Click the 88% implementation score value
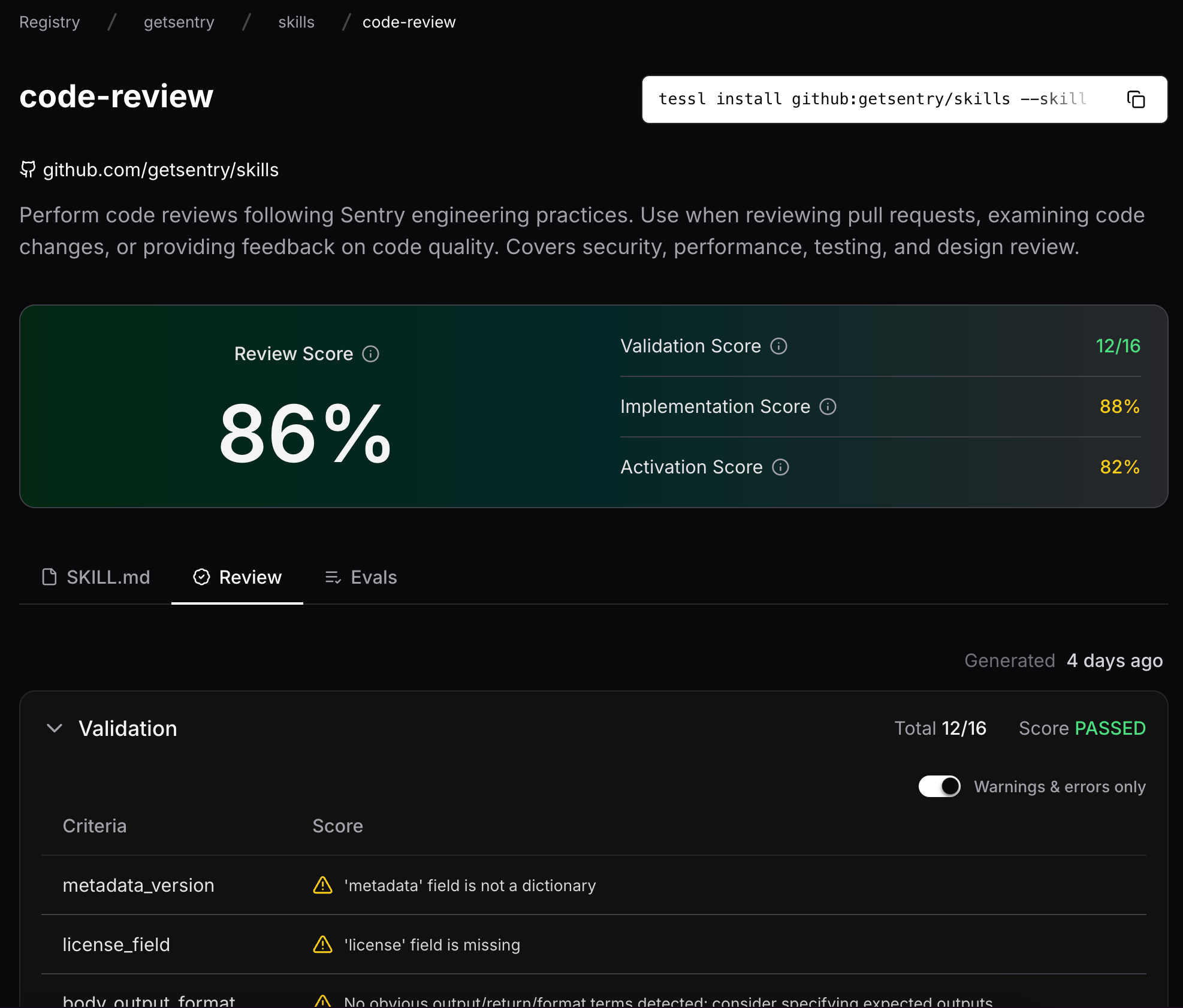Screen dimensions: 1183x1008 (x=1120, y=406)
